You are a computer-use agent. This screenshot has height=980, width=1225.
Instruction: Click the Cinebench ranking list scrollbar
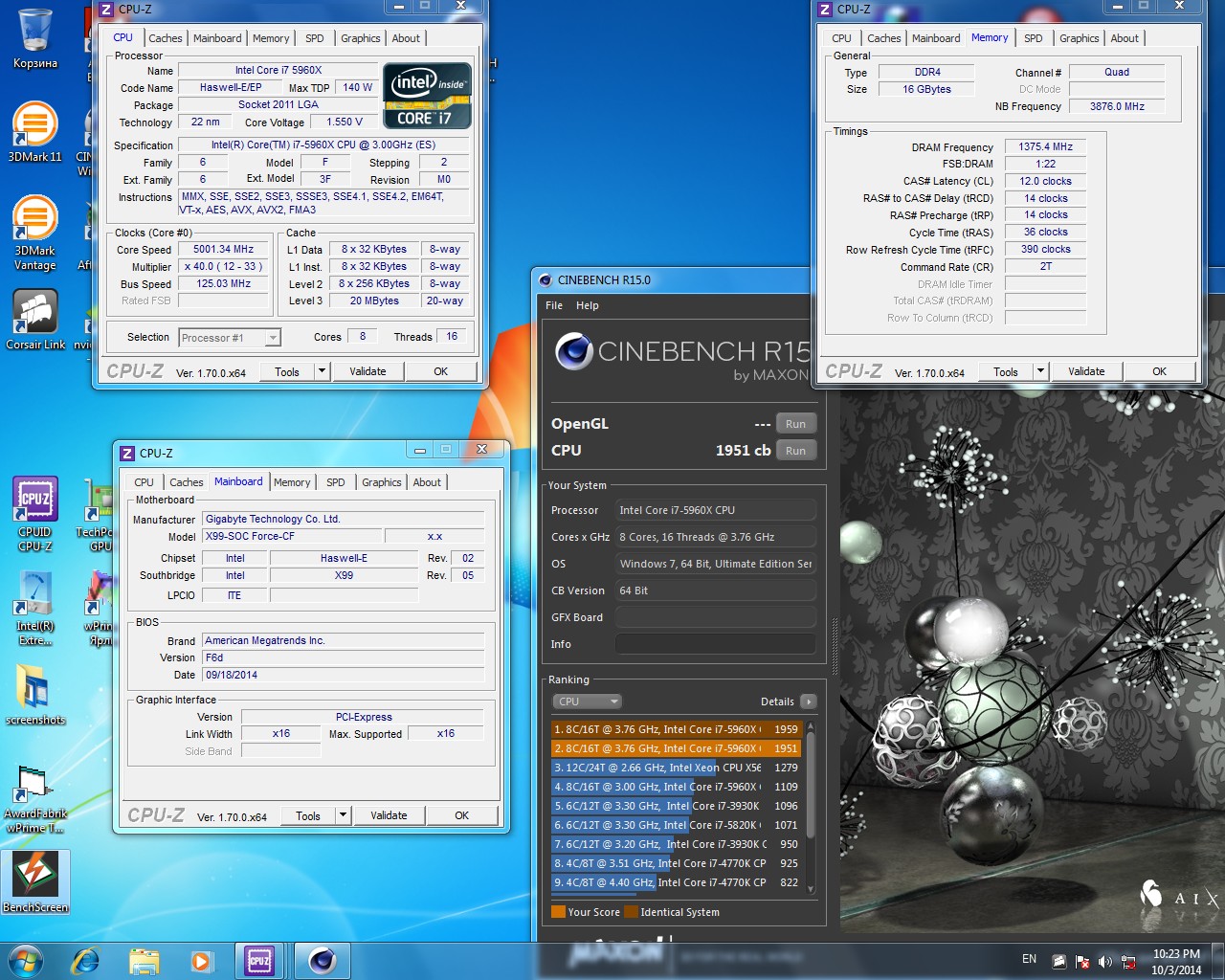point(811,808)
